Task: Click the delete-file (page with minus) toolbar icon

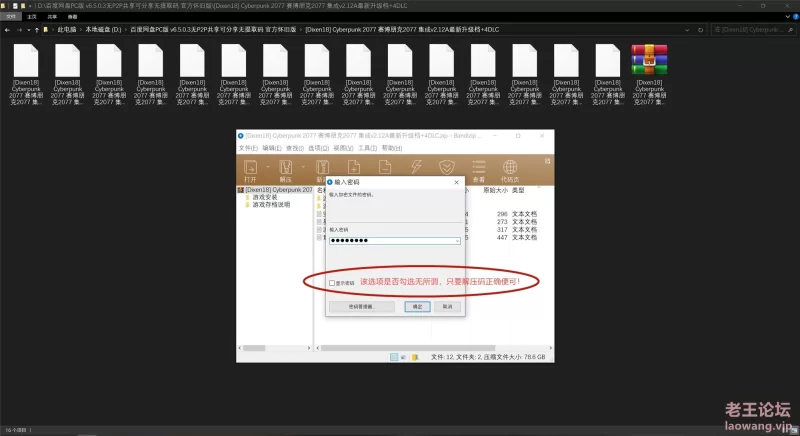Action: (385, 167)
